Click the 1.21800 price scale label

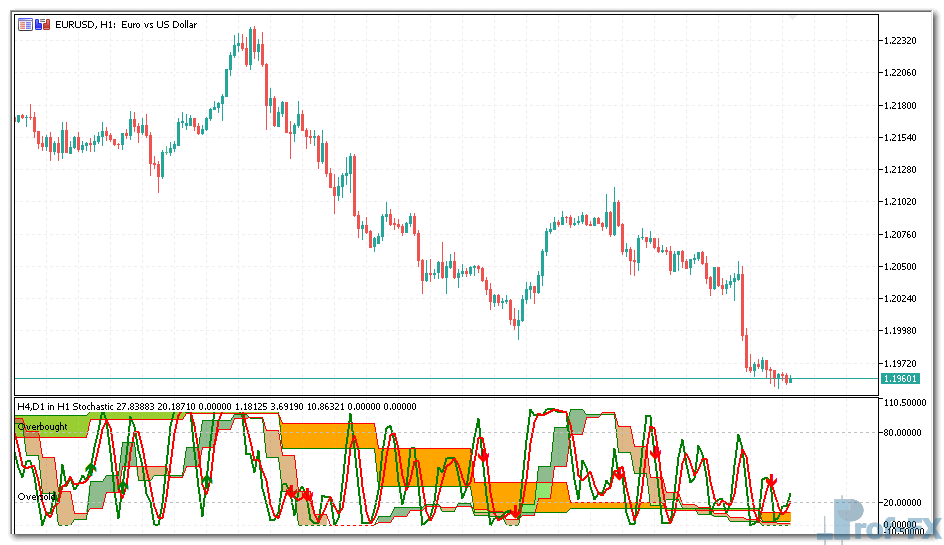click(898, 106)
